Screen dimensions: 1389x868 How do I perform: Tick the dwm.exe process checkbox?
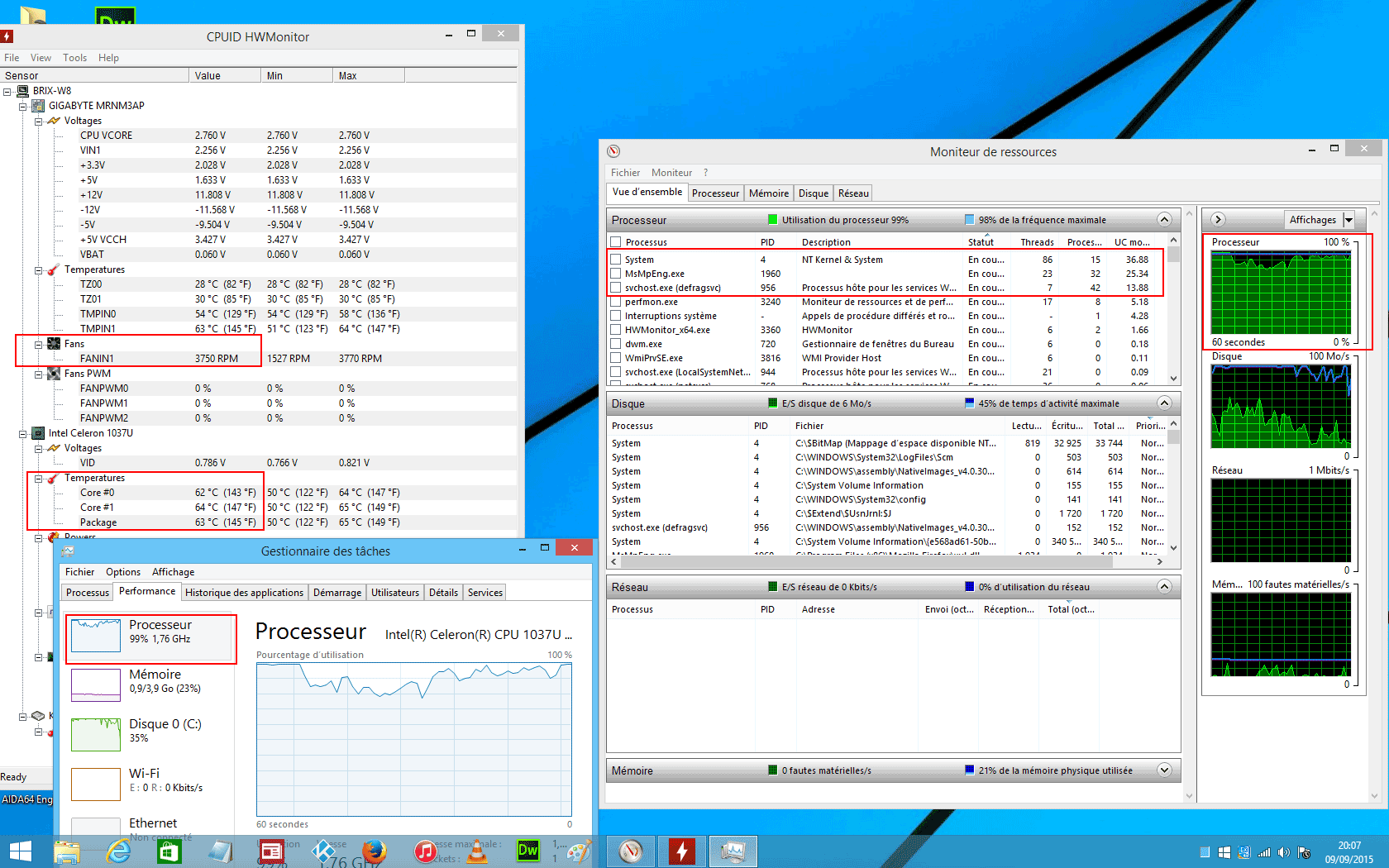click(615, 344)
